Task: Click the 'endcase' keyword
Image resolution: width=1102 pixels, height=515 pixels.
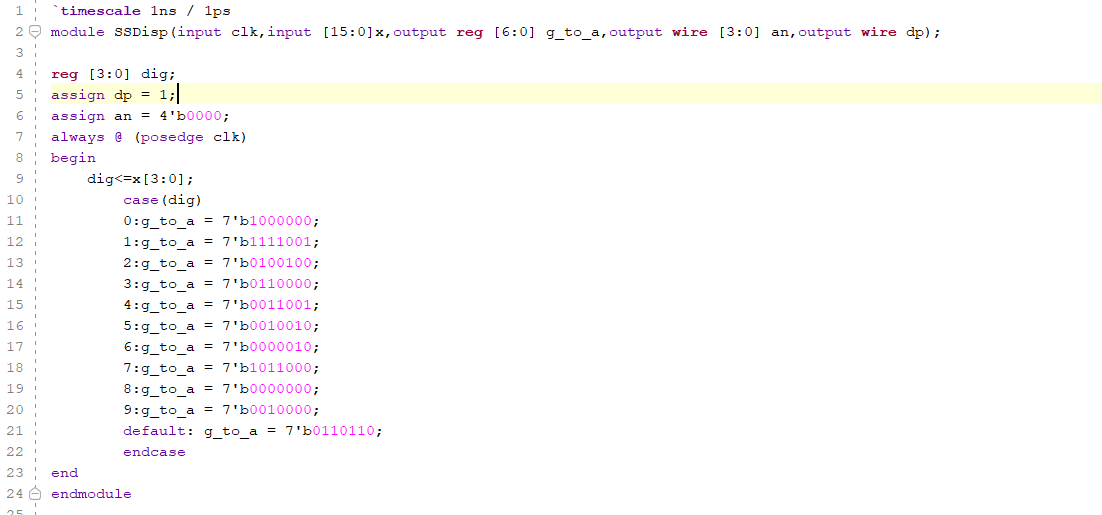Action: point(154,452)
